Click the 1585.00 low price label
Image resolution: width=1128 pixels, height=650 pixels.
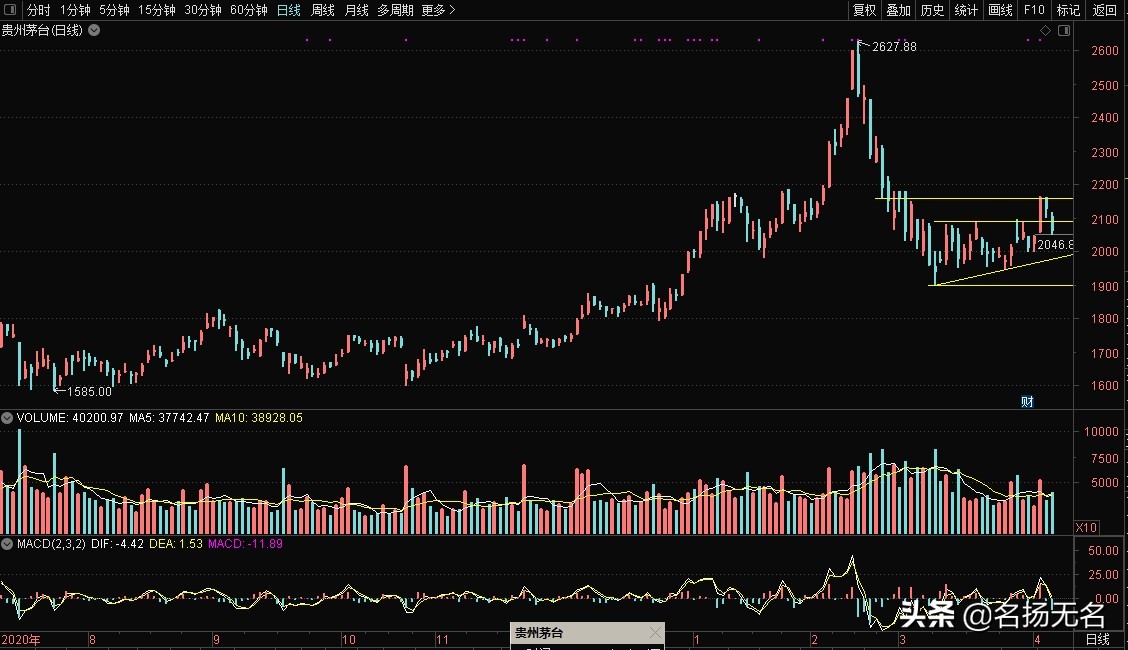click(x=89, y=392)
